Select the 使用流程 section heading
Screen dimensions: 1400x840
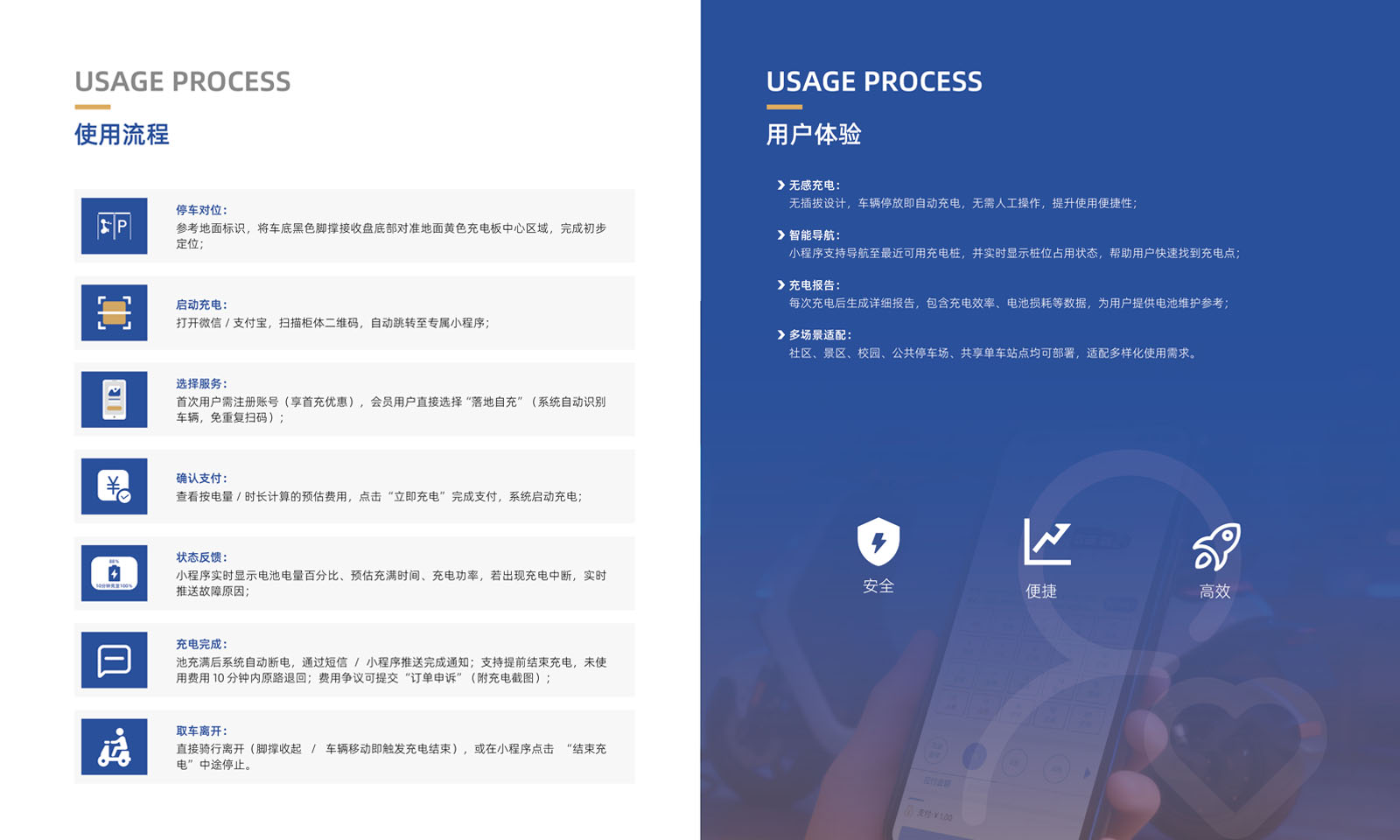122,135
